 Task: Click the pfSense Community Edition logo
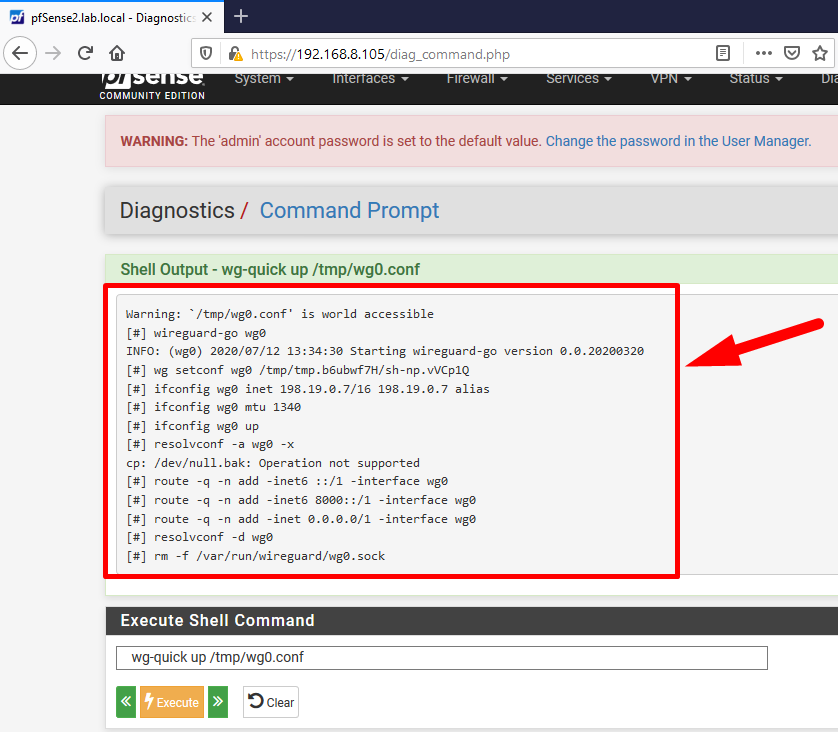[x=152, y=85]
